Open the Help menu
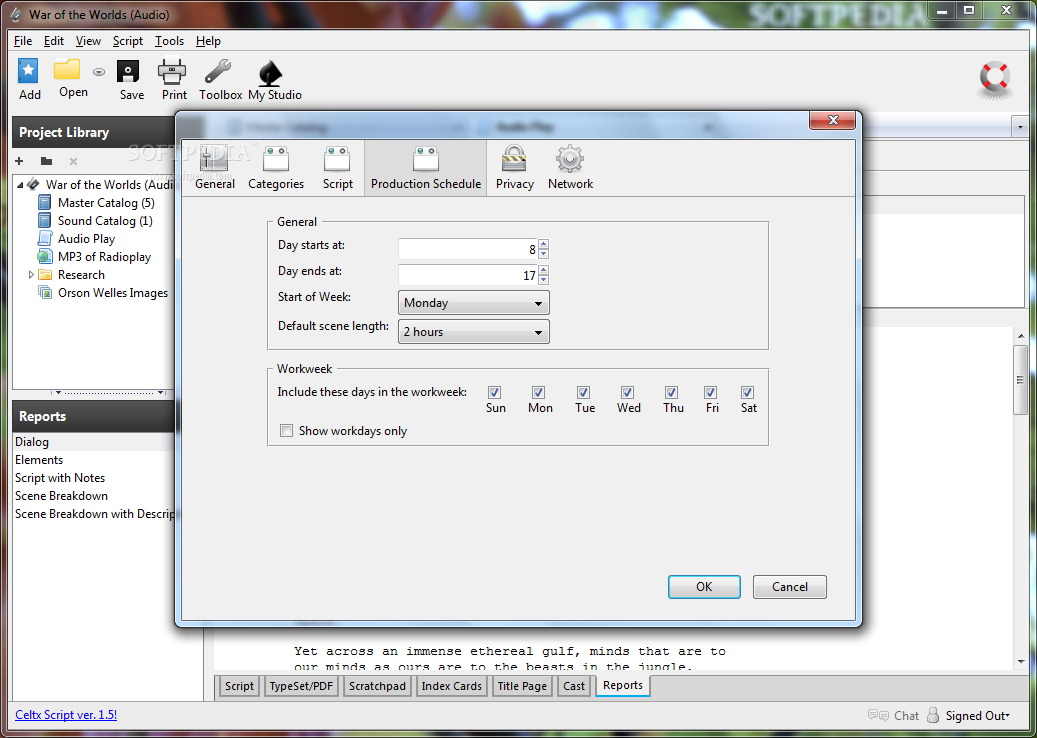The width and height of the screenshot is (1037, 738). coord(208,41)
